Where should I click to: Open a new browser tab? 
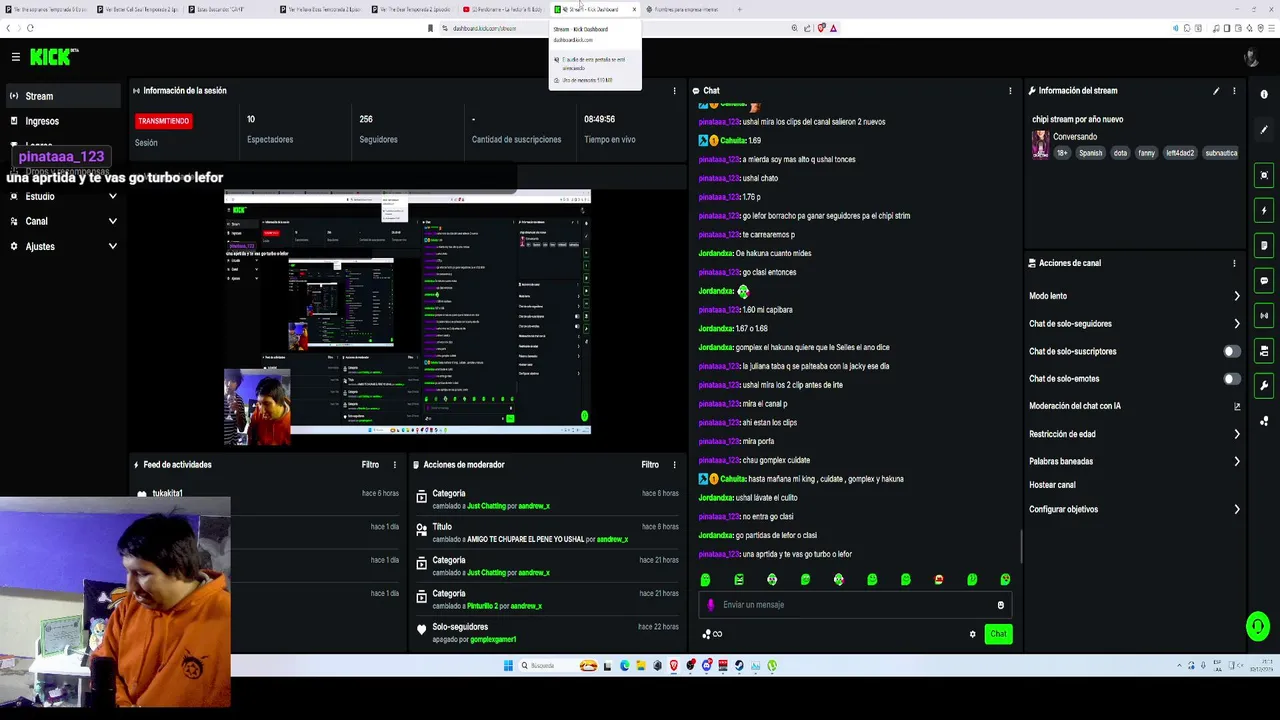[739, 9]
